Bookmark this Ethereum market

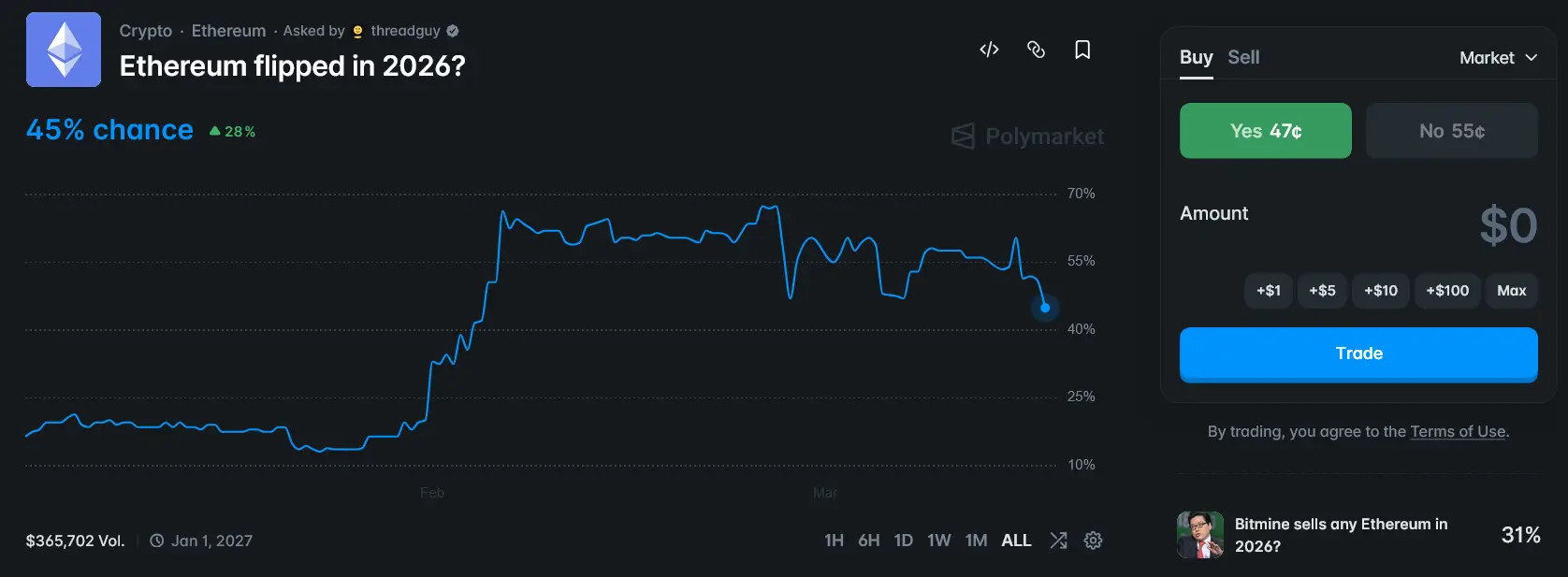(x=1082, y=50)
